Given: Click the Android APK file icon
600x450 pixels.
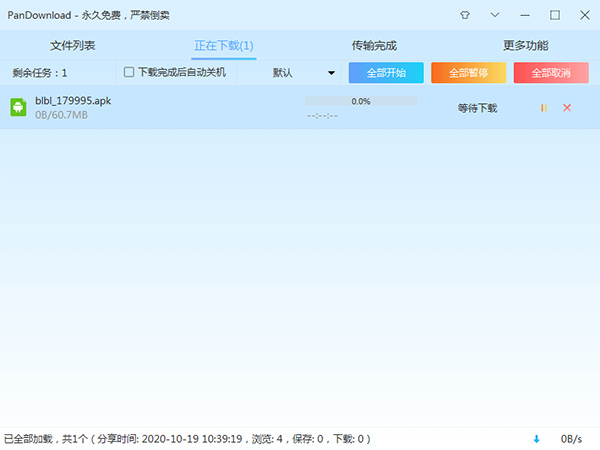Looking at the screenshot, I should (18, 107).
